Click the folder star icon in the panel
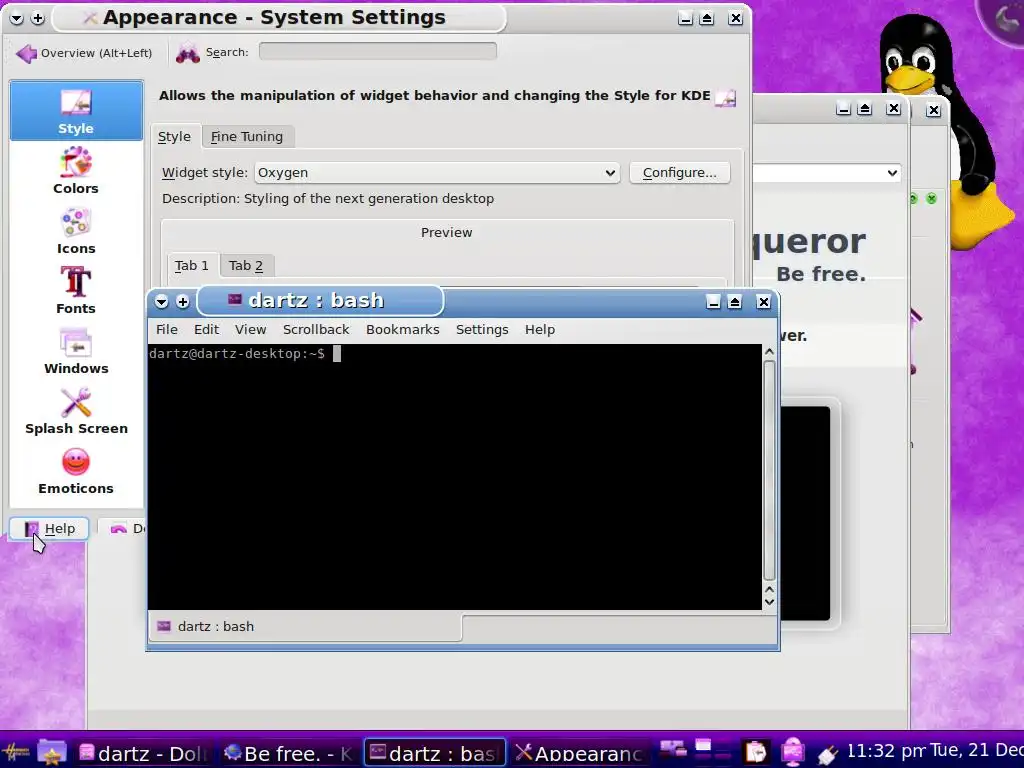1024x768 pixels. coord(52,752)
